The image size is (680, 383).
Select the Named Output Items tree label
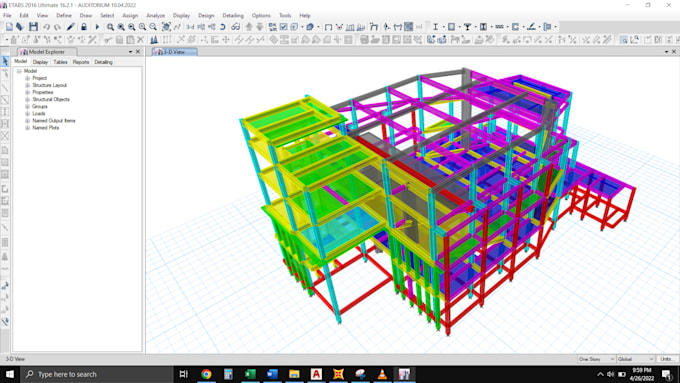pos(54,121)
